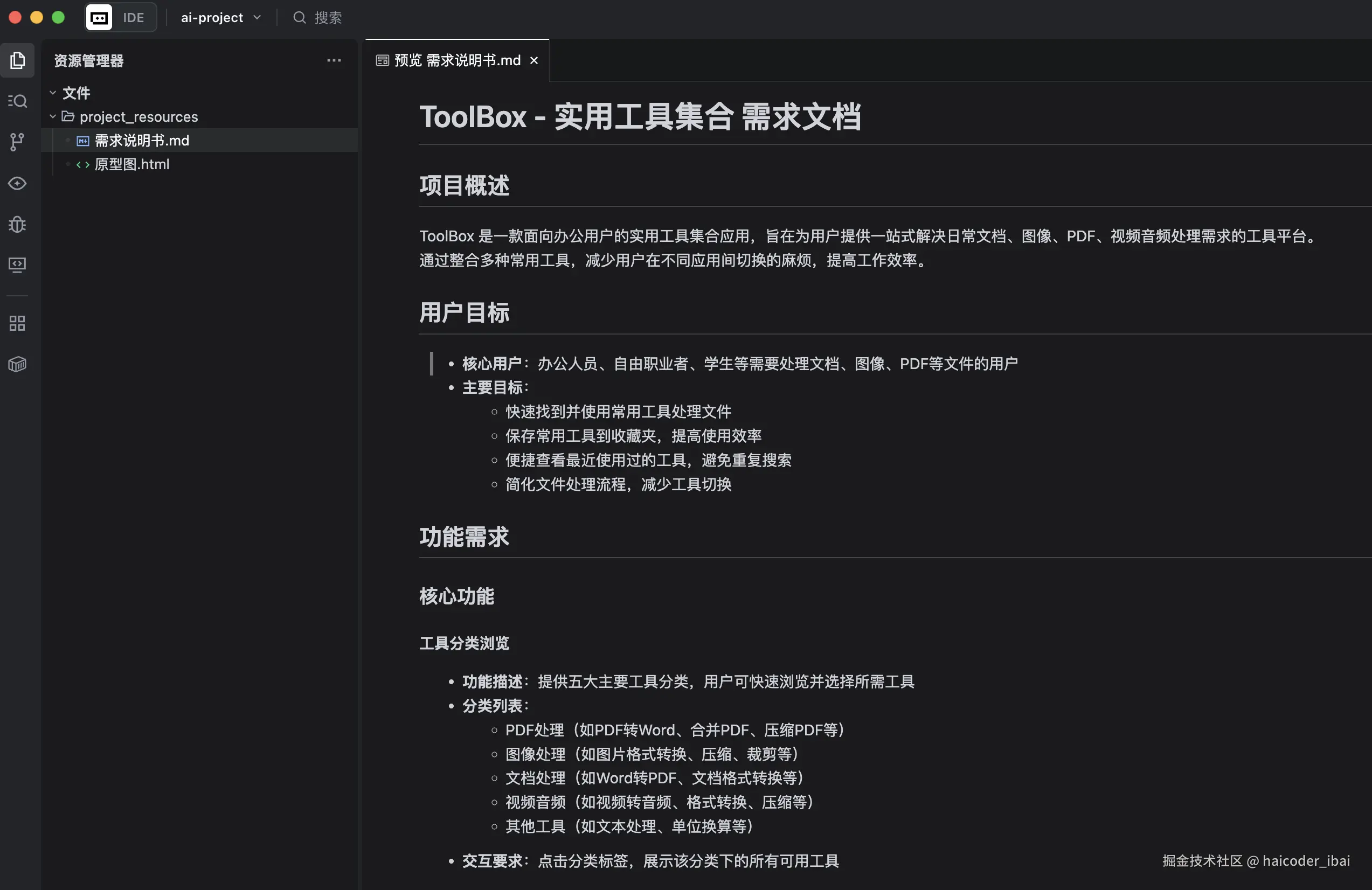Screen dimensions: 1372x890
Task: Collapse the 文件 section
Action: pyautogui.click(x=52, y=93)
